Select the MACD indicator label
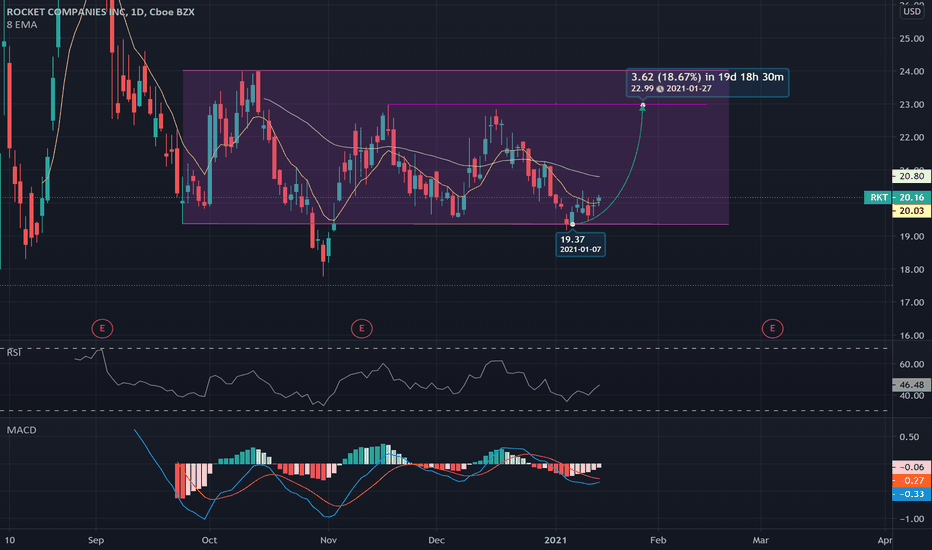The image size is (932, 550). (21, 430)
